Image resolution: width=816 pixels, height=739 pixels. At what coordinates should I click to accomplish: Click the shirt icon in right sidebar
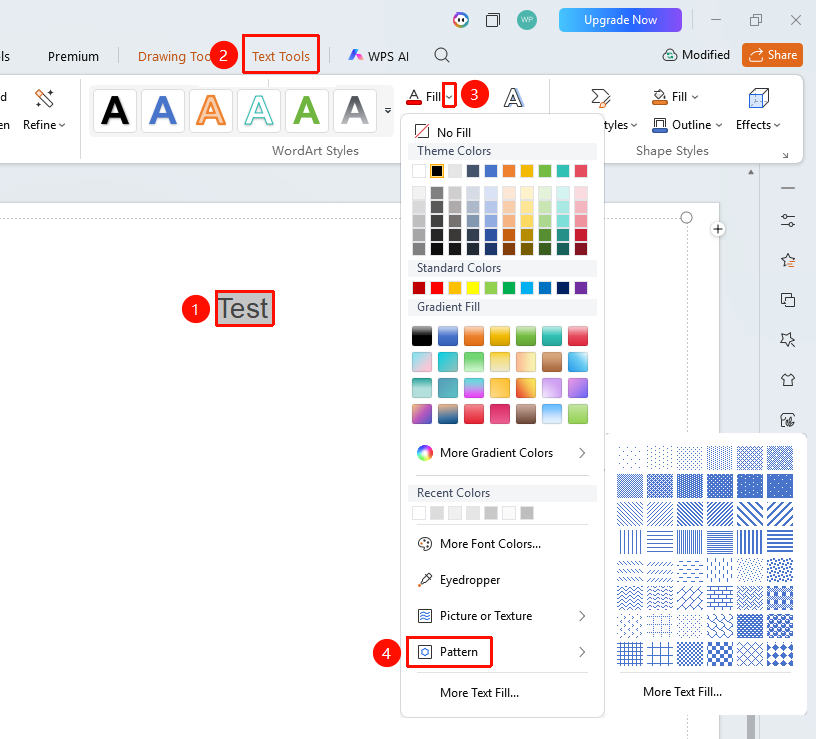click(788, 379)
